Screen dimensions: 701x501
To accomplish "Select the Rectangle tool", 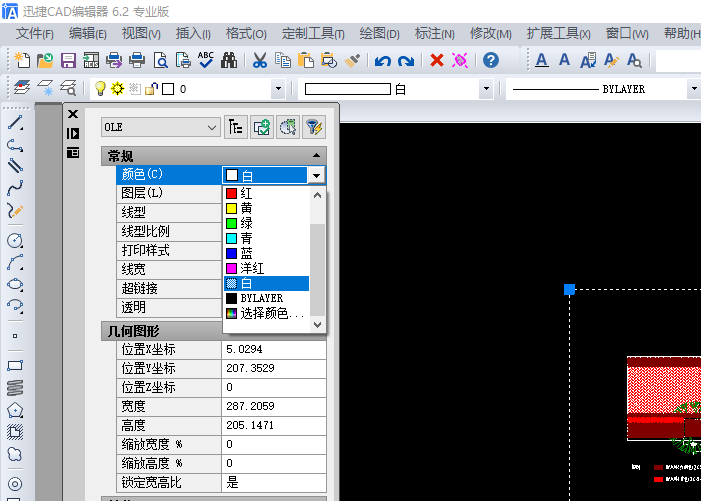I will 15,366.
